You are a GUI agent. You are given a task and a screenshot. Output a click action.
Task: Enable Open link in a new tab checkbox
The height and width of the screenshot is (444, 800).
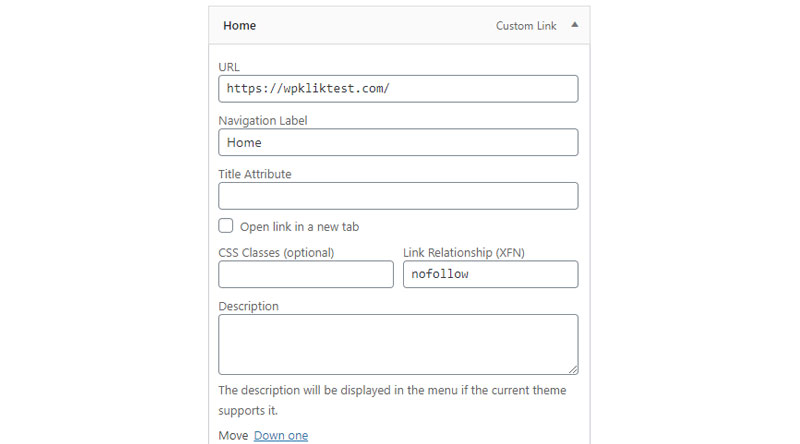tap(226, 226)
